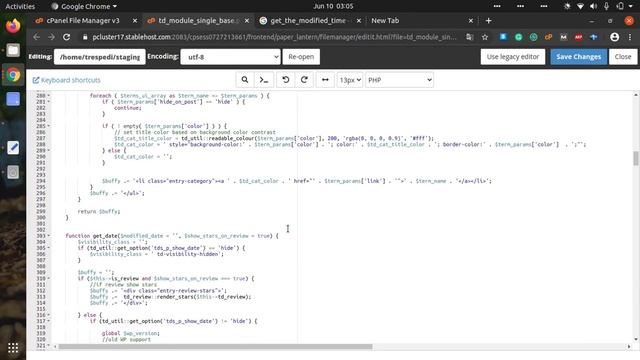Click the 'function get_date' code line
The image size is (640, 360).
click(x=172, y=236)
